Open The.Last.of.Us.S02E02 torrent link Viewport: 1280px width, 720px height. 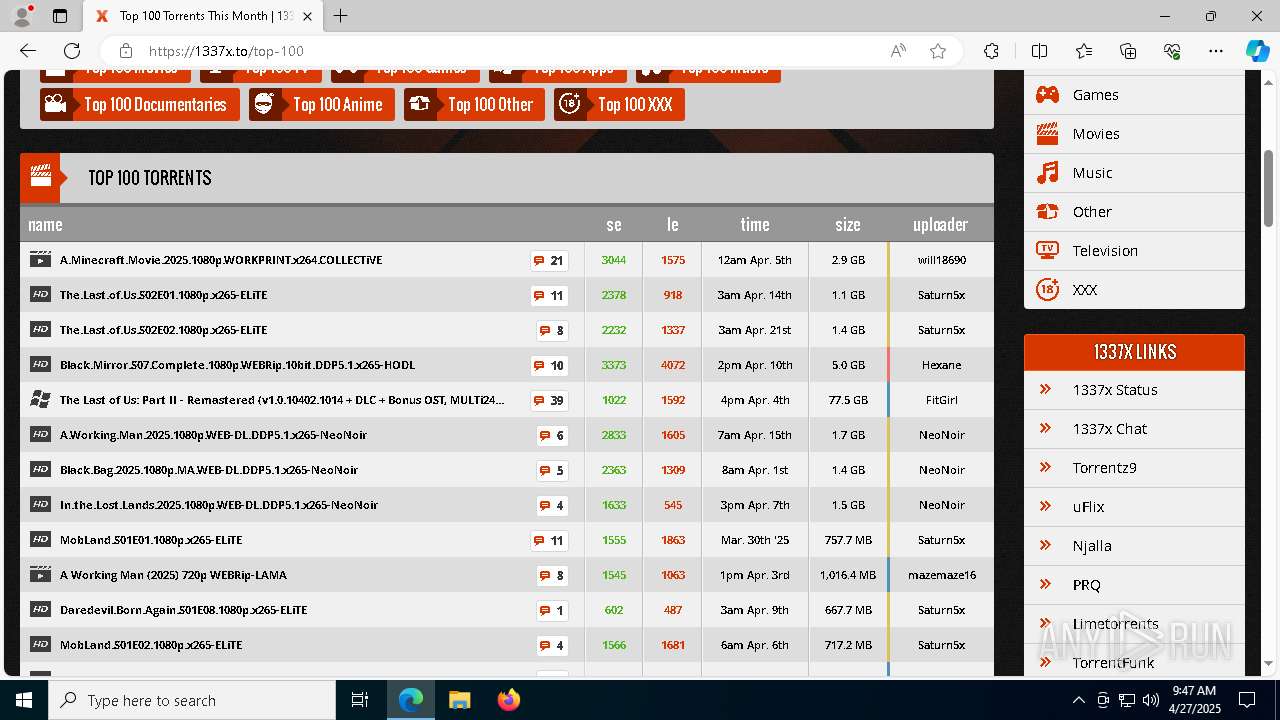pyautogui.click(x=163, y=330)
